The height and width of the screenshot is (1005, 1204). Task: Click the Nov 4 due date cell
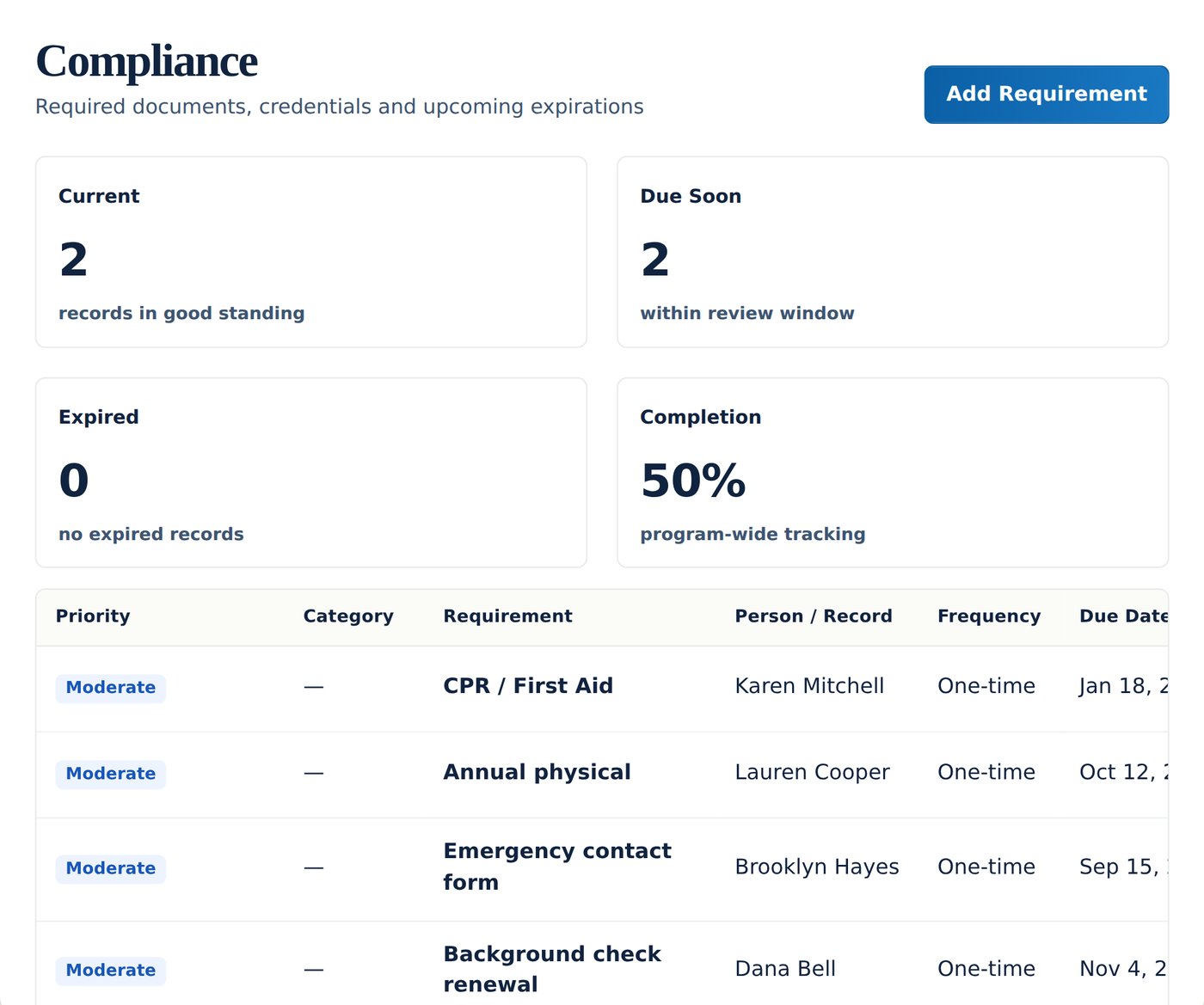(1124, 969)
